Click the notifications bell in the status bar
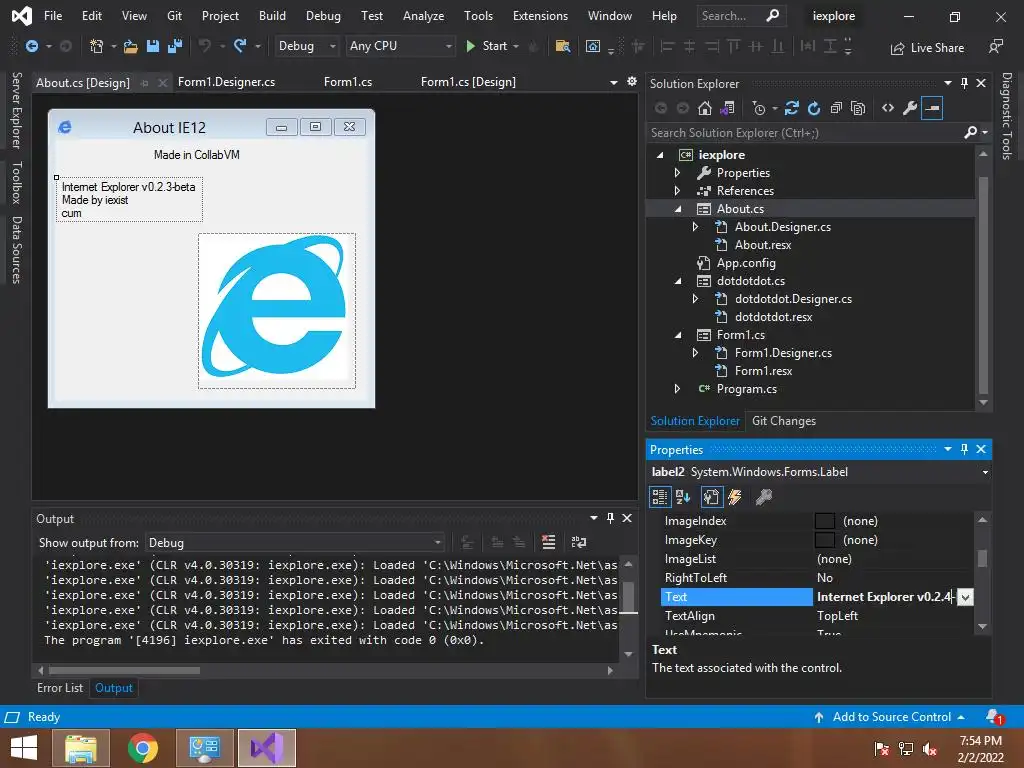 click(x=994, y=717)
